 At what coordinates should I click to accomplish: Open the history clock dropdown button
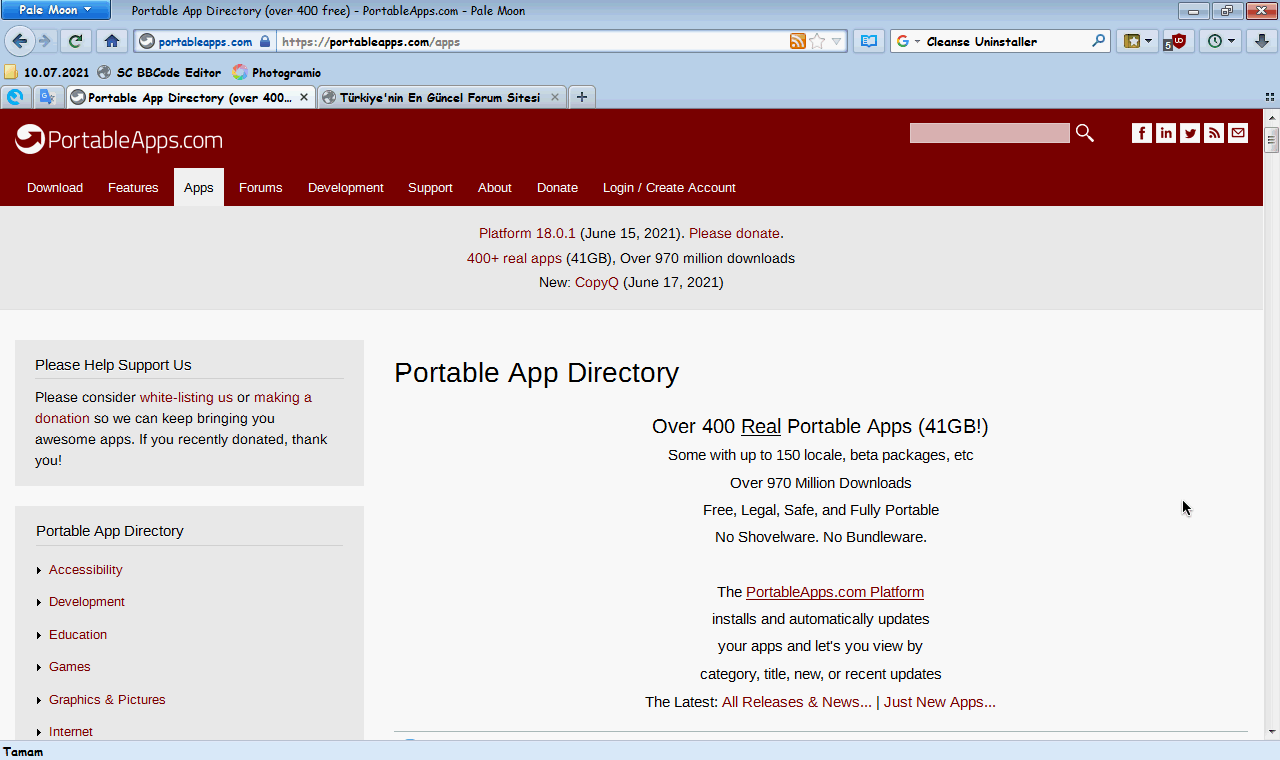point(1220,41)
